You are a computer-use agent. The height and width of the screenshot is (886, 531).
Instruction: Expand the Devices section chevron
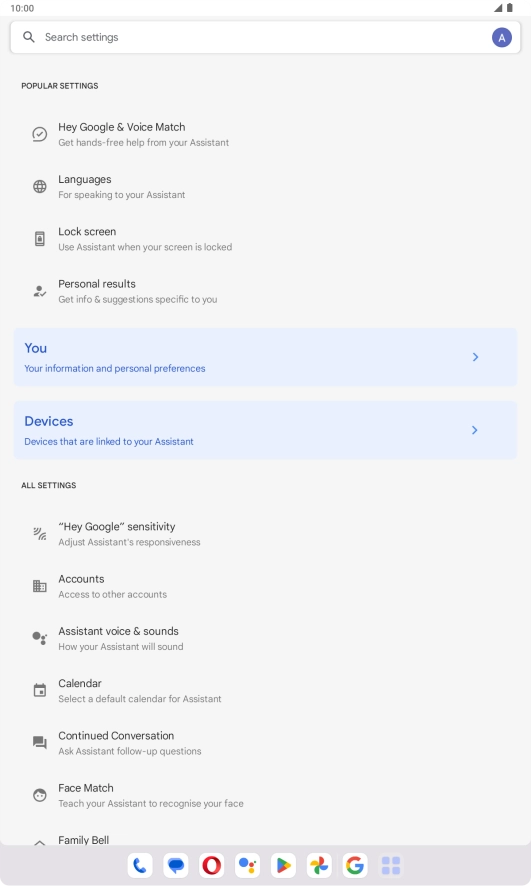coord(475,430)
